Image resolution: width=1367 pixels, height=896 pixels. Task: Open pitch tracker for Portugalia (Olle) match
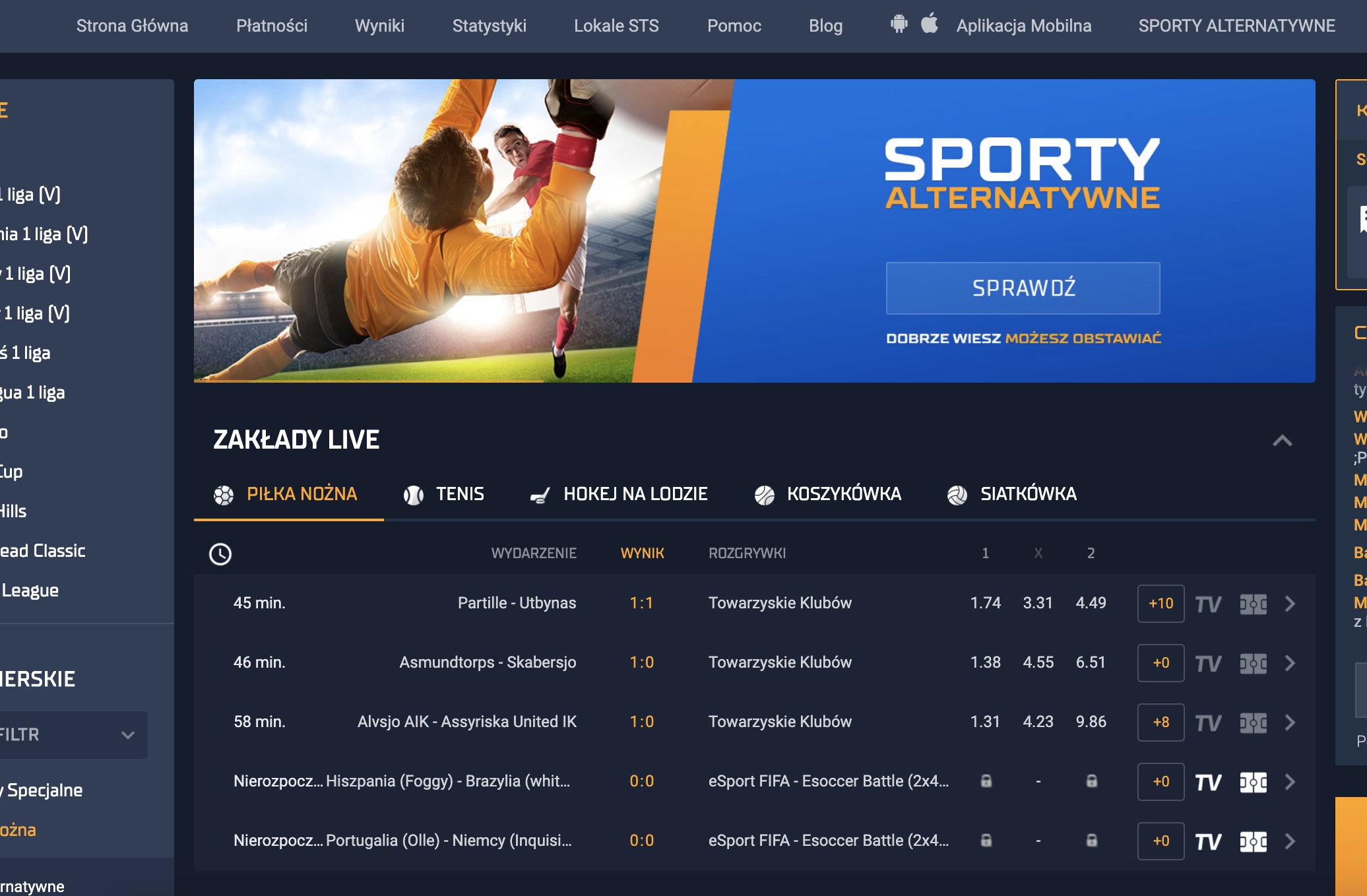point(1253,841)
